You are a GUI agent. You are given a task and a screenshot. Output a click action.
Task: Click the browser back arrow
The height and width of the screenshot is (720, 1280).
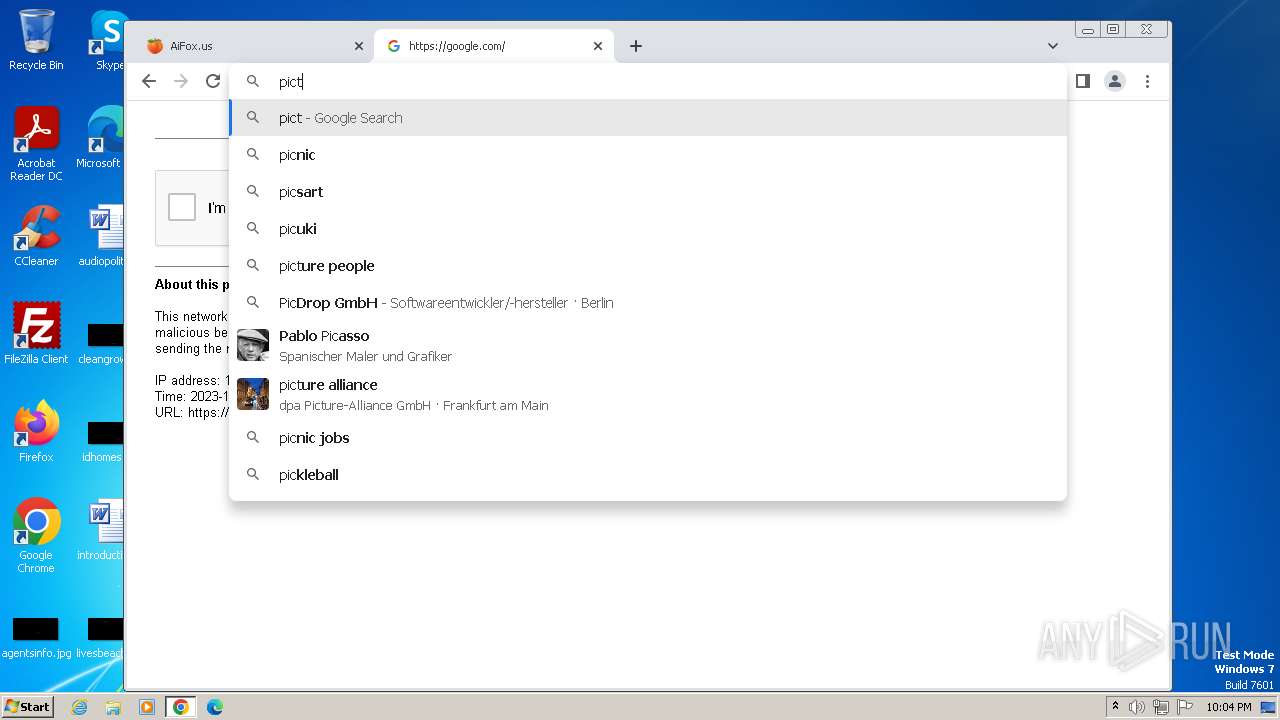tap(149, 81)
